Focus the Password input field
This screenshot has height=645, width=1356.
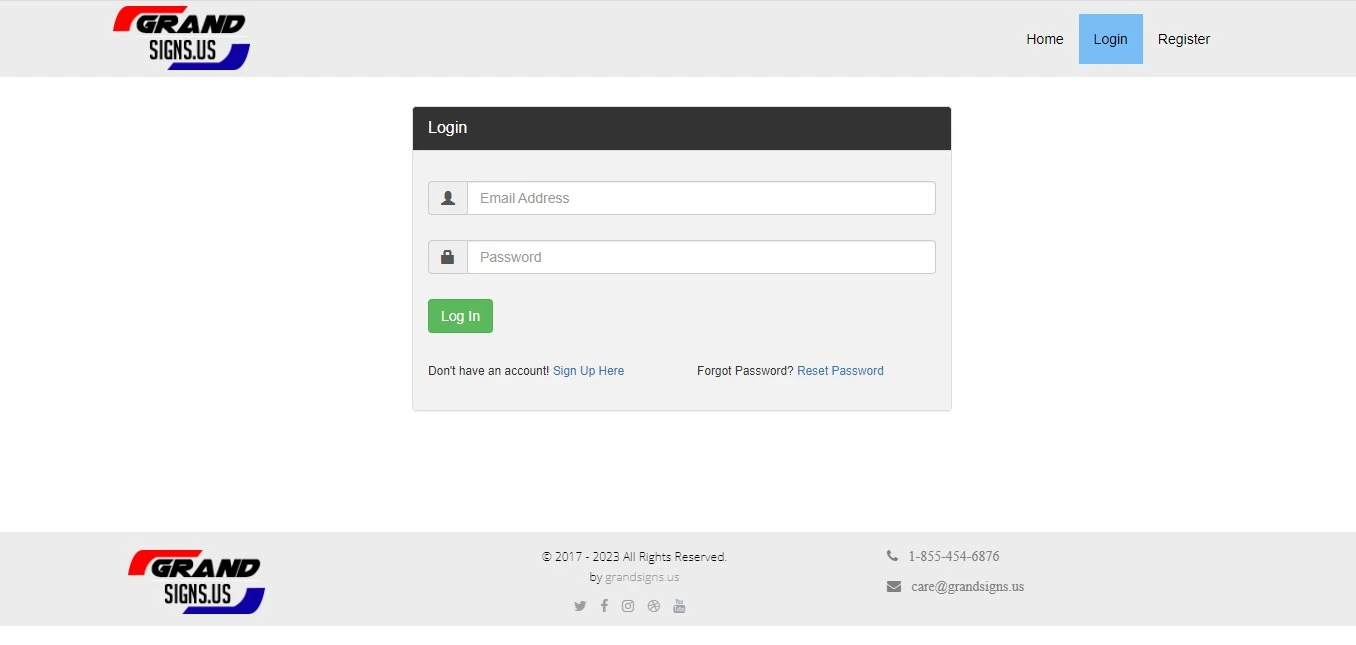(701, 257)
